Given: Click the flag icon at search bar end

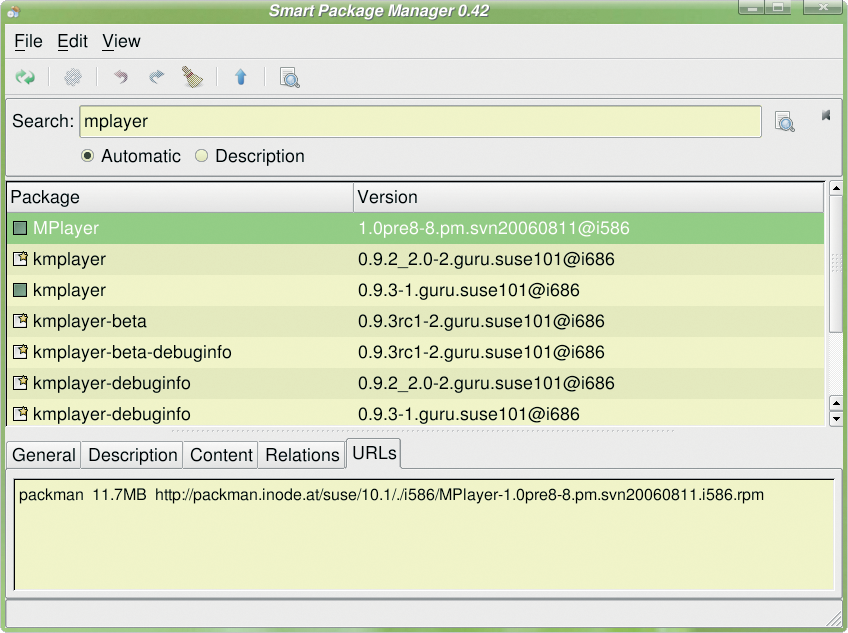Looking at the screenshot, I should (x=826, y=115).
